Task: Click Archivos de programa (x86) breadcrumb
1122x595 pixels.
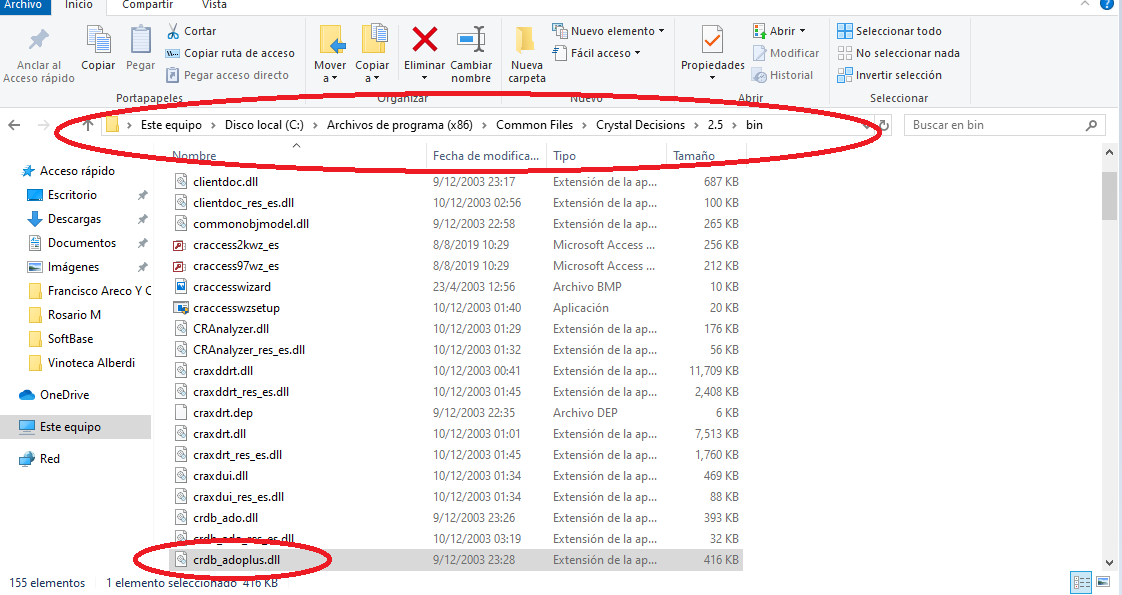Action: (400, 125)
